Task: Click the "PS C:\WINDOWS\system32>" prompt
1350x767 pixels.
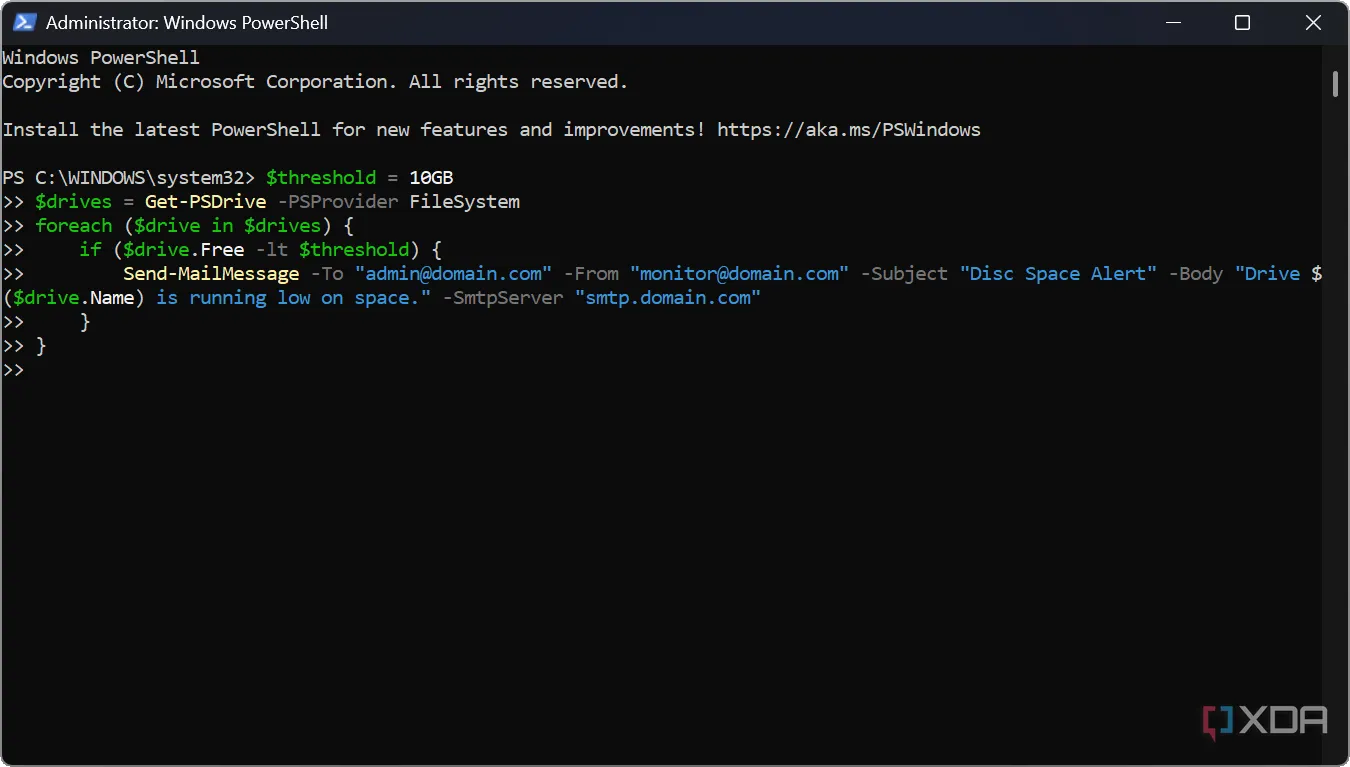Action: coord(128,178)
